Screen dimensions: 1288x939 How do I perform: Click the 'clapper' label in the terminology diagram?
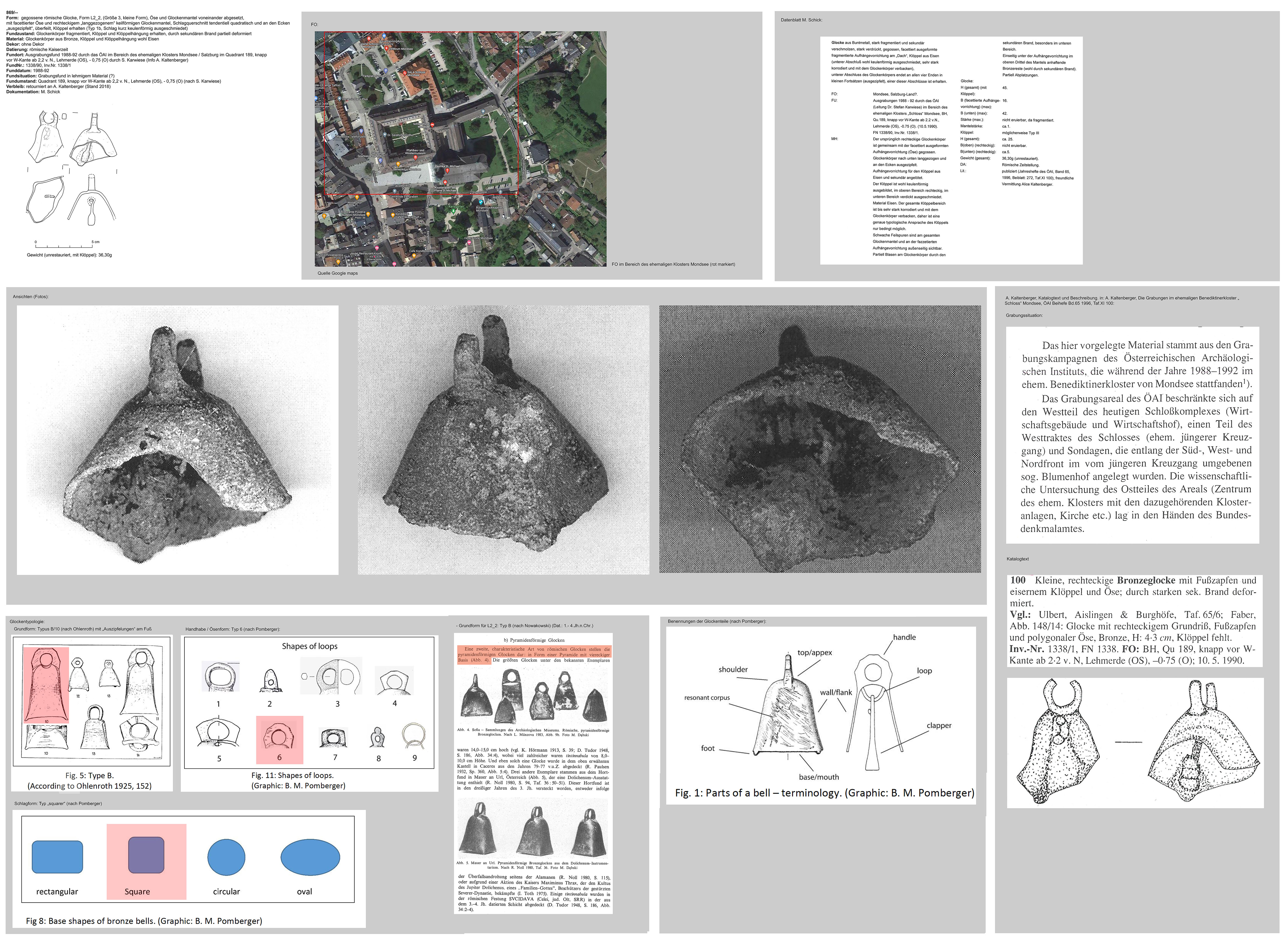point(938,725)
